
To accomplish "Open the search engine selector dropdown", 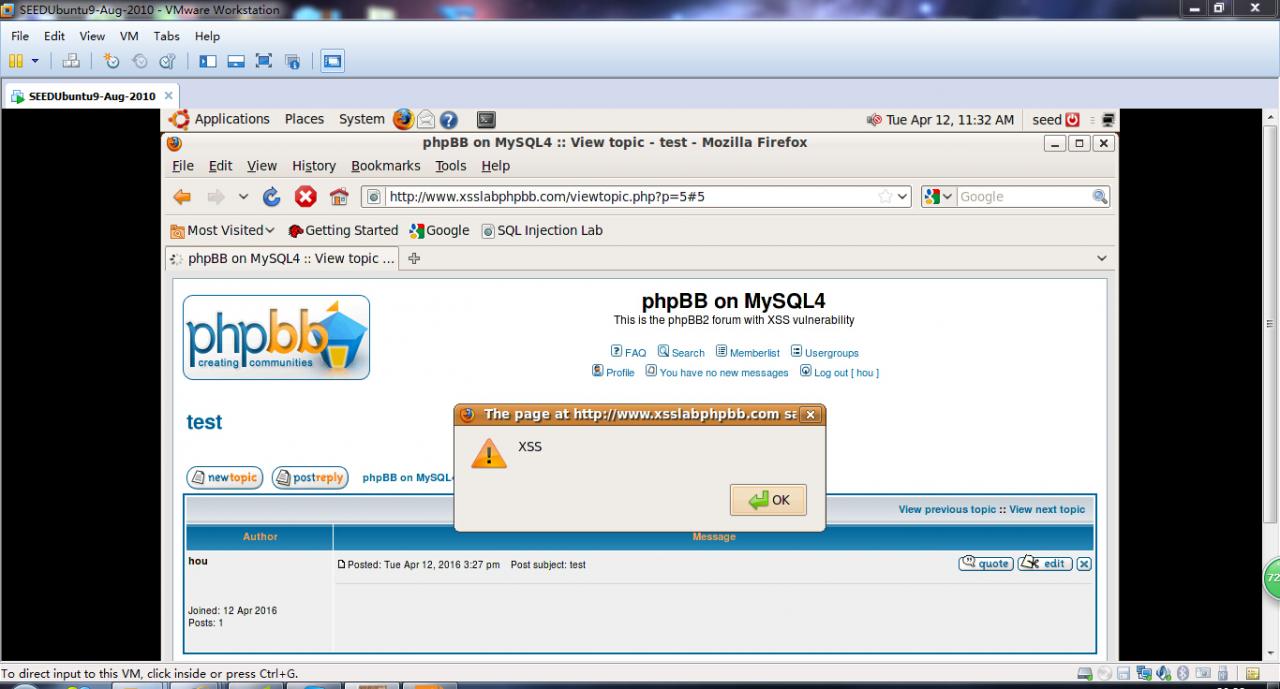I will coord(939,197).
